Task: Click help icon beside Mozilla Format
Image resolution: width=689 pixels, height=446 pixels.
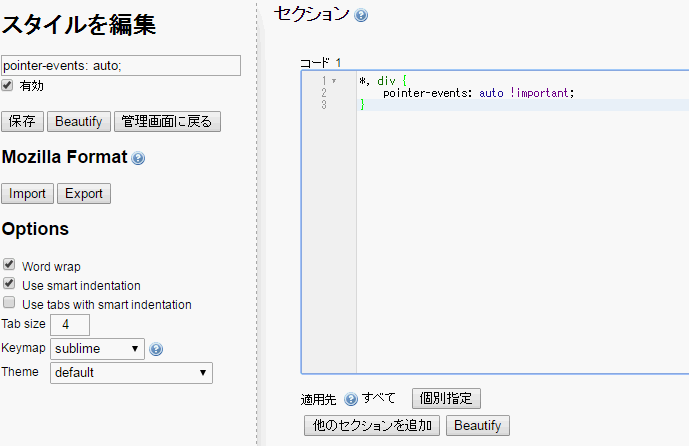Action: tap(138, 158)
